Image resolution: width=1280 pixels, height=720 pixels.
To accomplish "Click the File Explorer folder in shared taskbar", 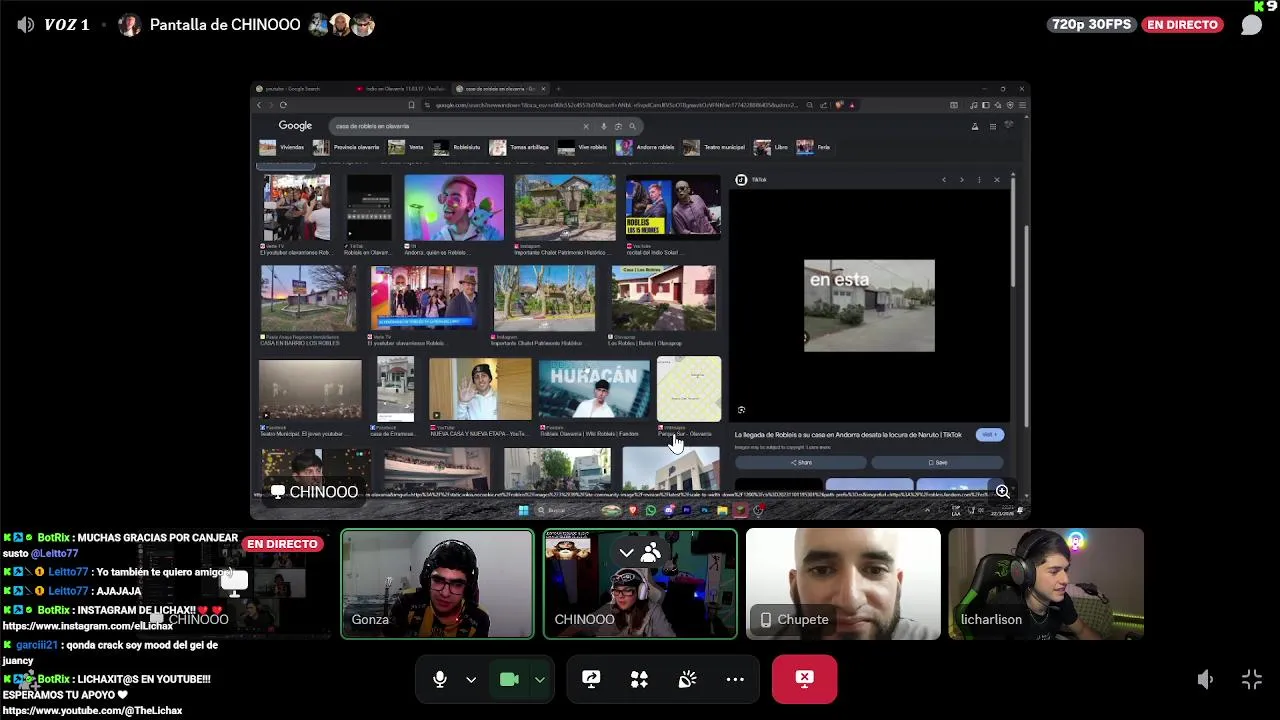I will [722, 510].
